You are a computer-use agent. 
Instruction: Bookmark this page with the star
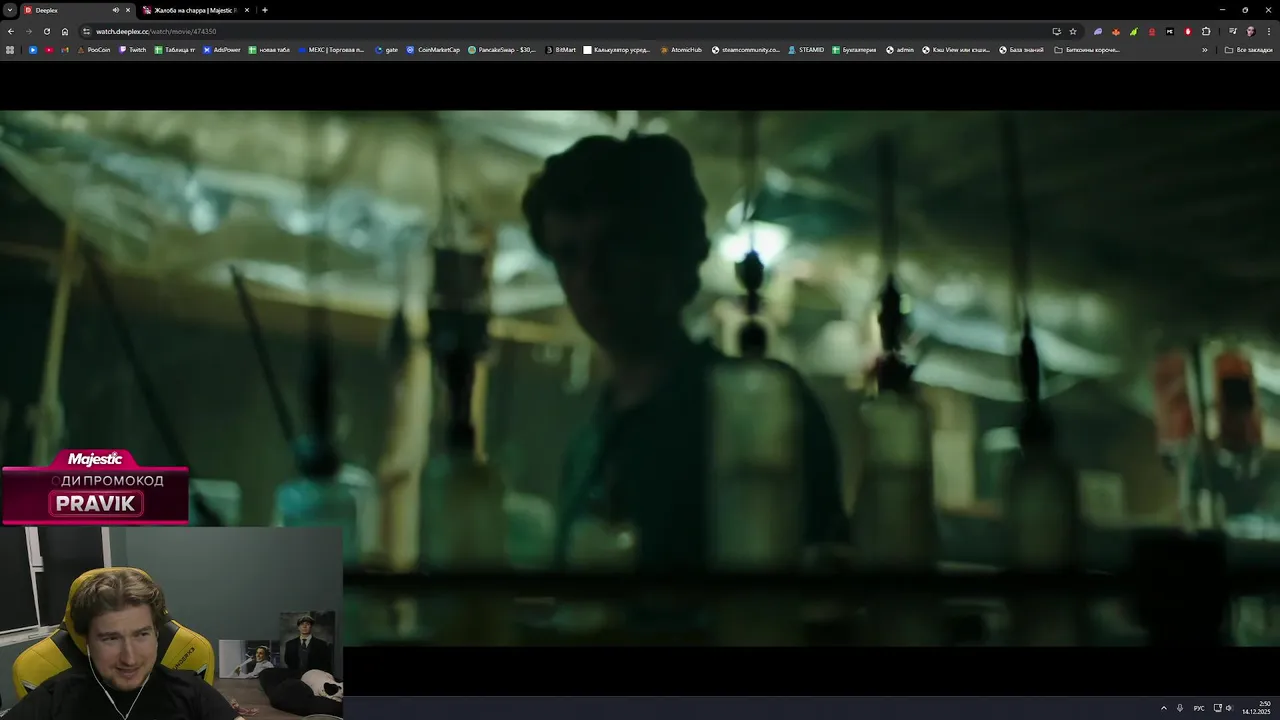(1073, 31)
